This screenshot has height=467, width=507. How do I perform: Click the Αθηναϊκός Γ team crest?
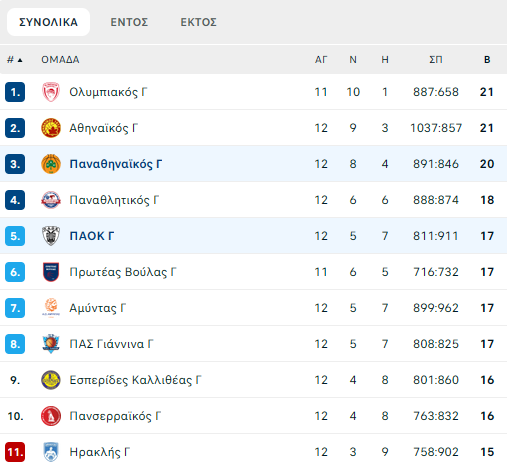(51, 128)
